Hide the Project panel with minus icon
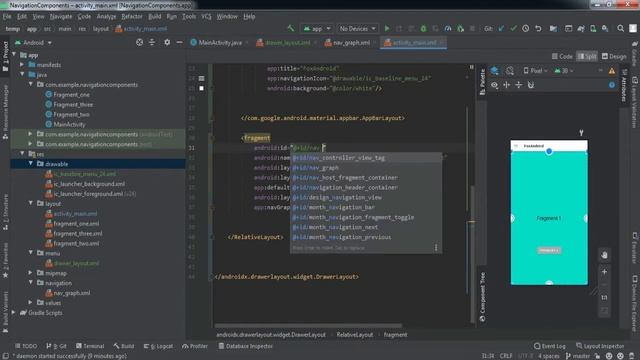The image size is (640, 360). point(179,42)
